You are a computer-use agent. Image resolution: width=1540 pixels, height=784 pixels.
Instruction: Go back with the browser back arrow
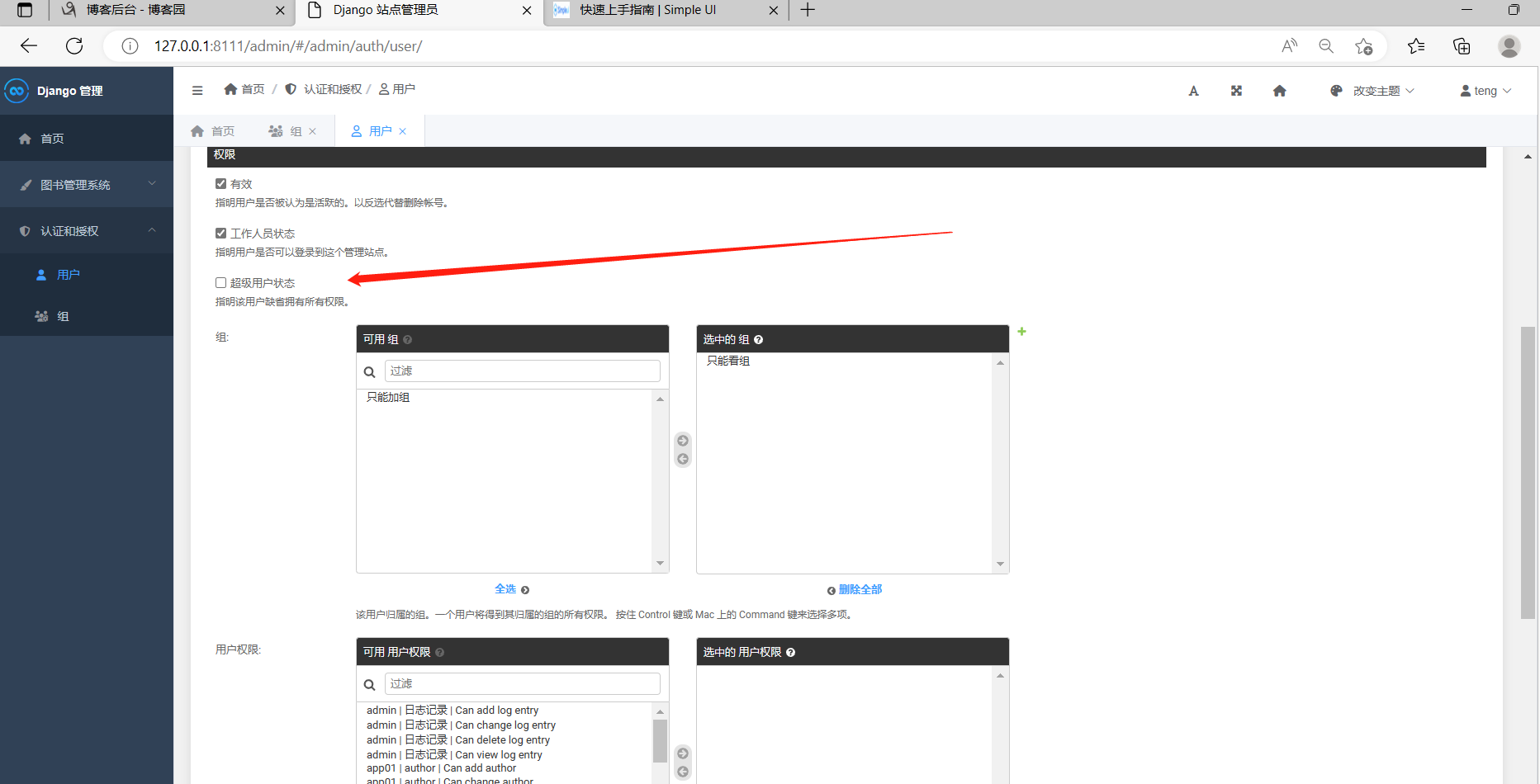(x=29, y=46)
